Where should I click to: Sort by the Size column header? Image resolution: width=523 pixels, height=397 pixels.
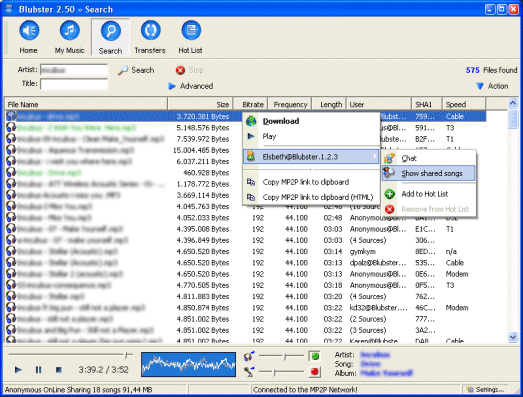pyautogui.click(x=200, y=104)
